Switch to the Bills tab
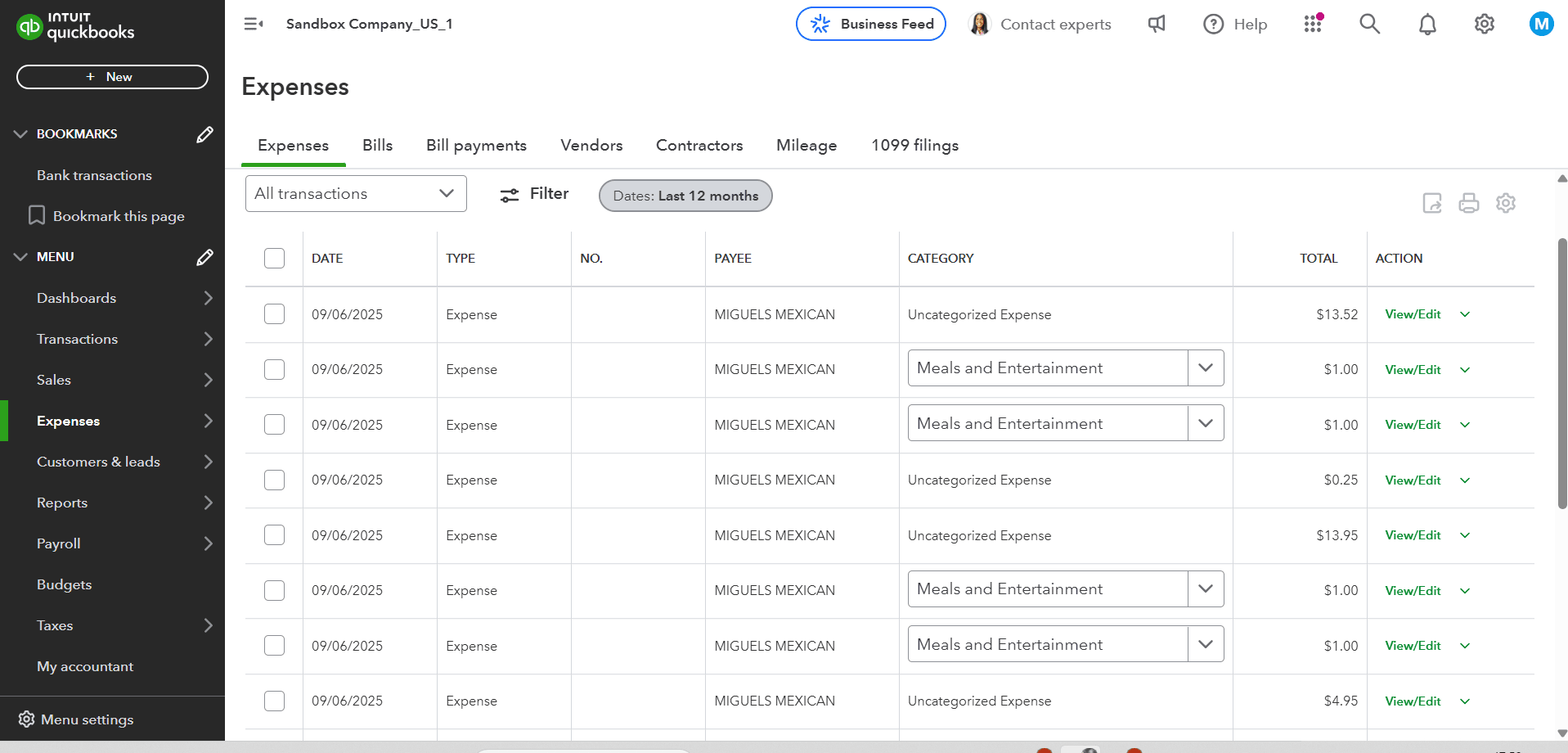Image resolution: width=1568 pixels, height=753 pixels. 377,145
